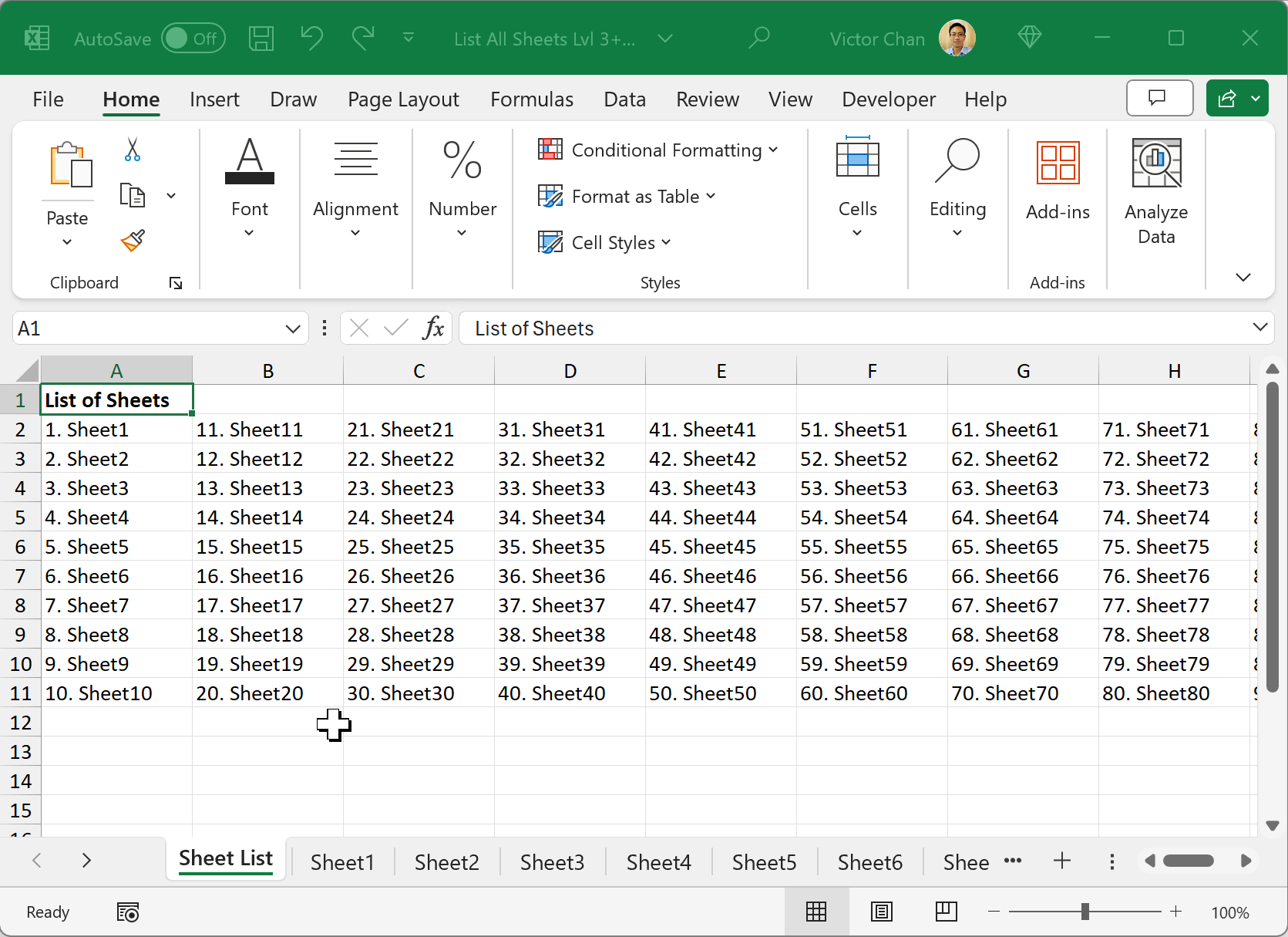Expand the Paste options dropdown
The width and height of the screenshot is (1288, 937).
(67, 241)
